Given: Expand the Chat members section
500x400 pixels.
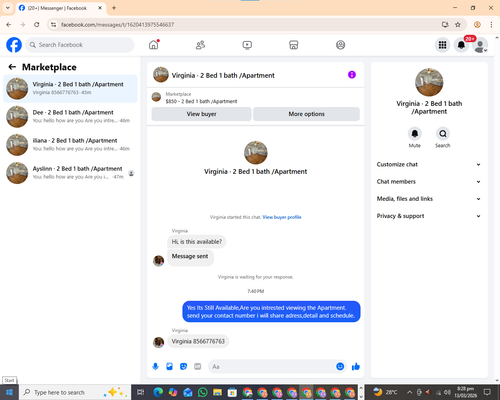Looking at the screenshot, I should 429,182.
